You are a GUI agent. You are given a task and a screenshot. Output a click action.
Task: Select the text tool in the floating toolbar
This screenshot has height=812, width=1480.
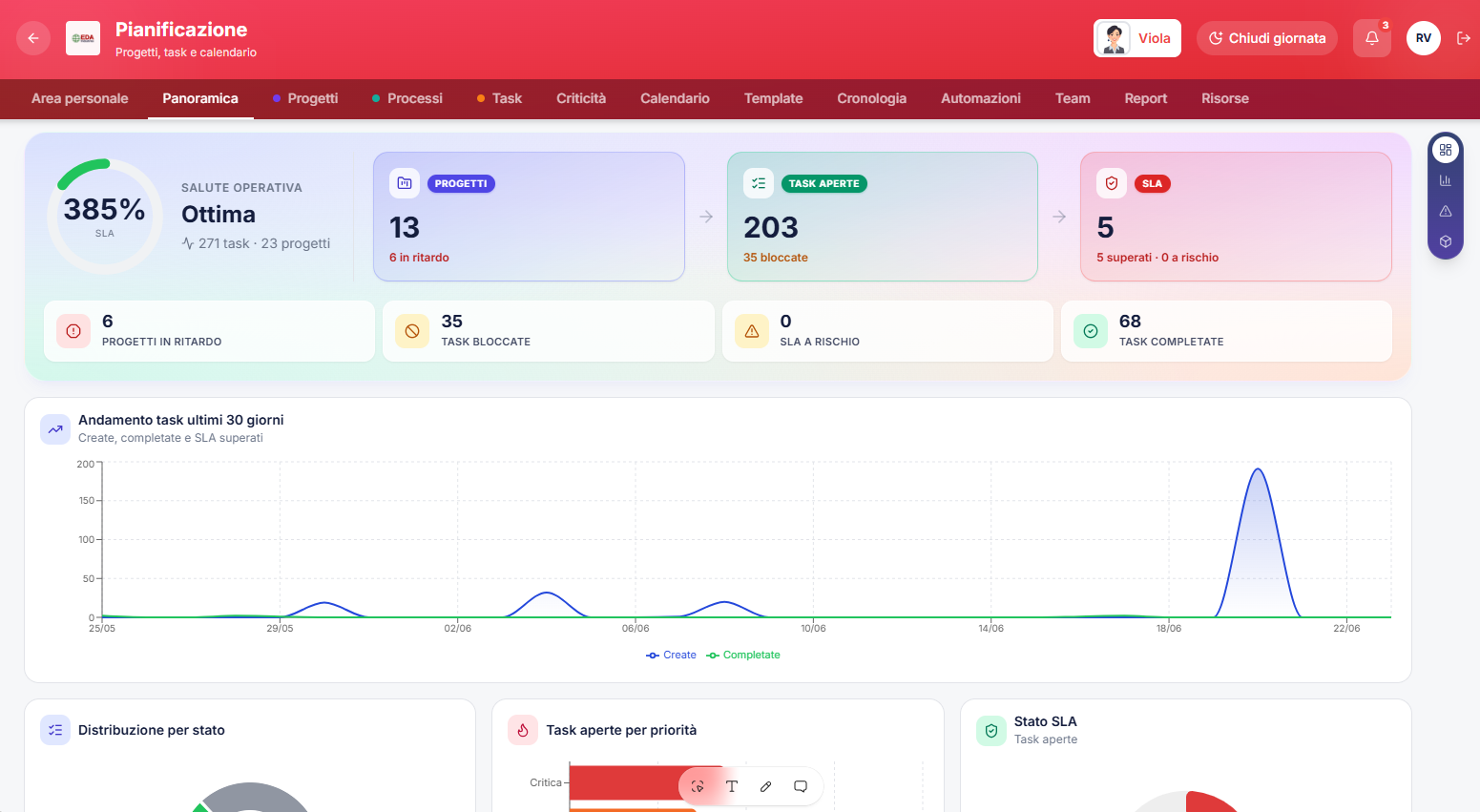[x=732, y=786]
